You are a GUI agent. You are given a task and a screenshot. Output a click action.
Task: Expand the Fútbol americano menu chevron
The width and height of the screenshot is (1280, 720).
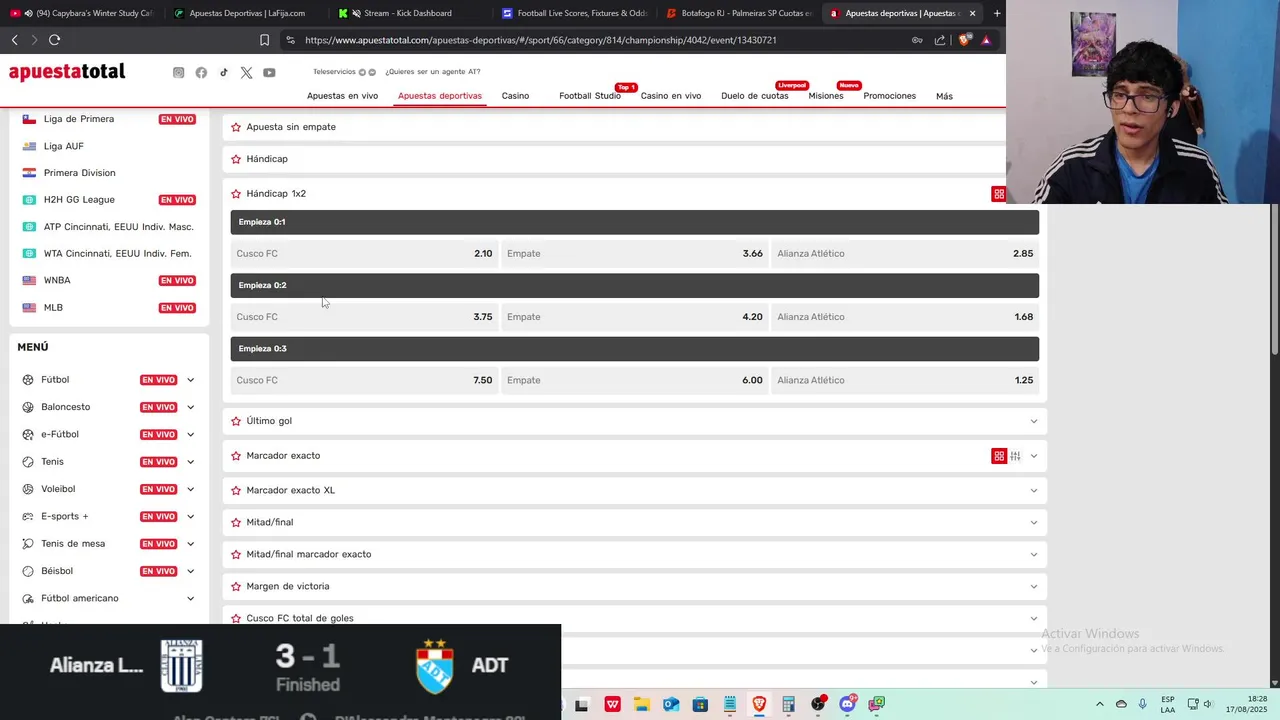coord(190,598)
